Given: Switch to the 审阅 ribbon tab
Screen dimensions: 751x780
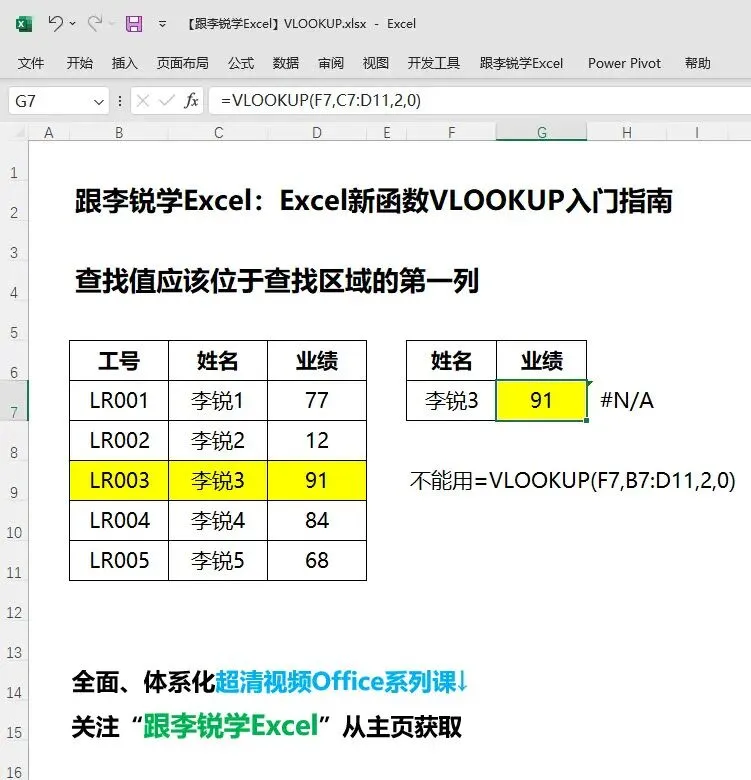Looking at the screenshot, I should [331, 63].
